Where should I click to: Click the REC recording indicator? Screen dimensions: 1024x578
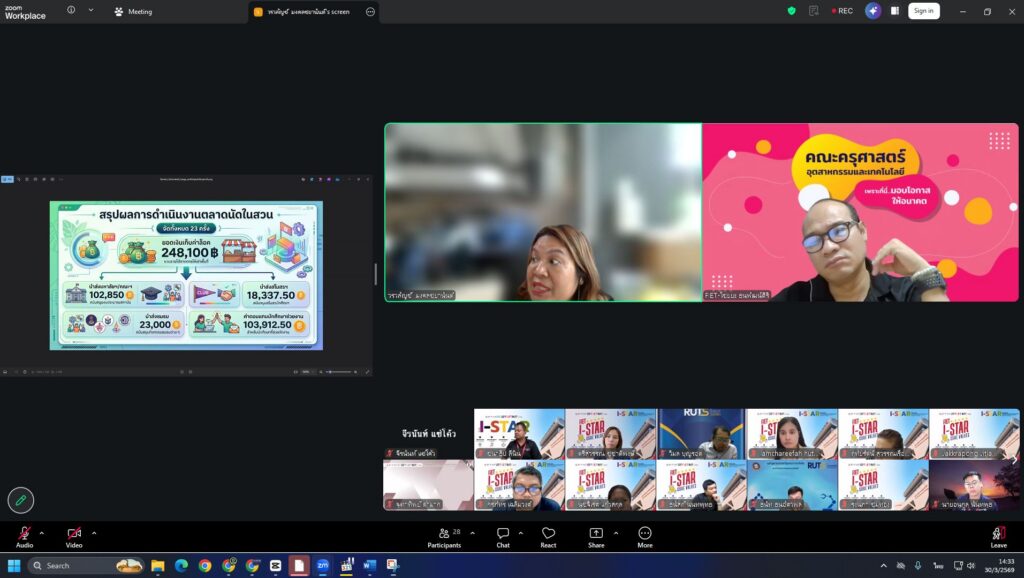pos(841,11)
